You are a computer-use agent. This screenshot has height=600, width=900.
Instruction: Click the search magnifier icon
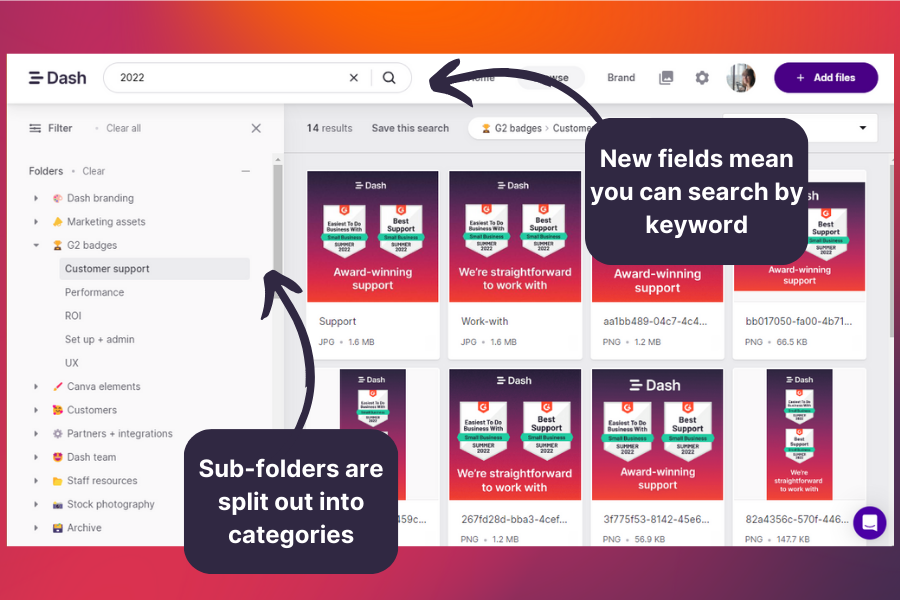[389, 78]
